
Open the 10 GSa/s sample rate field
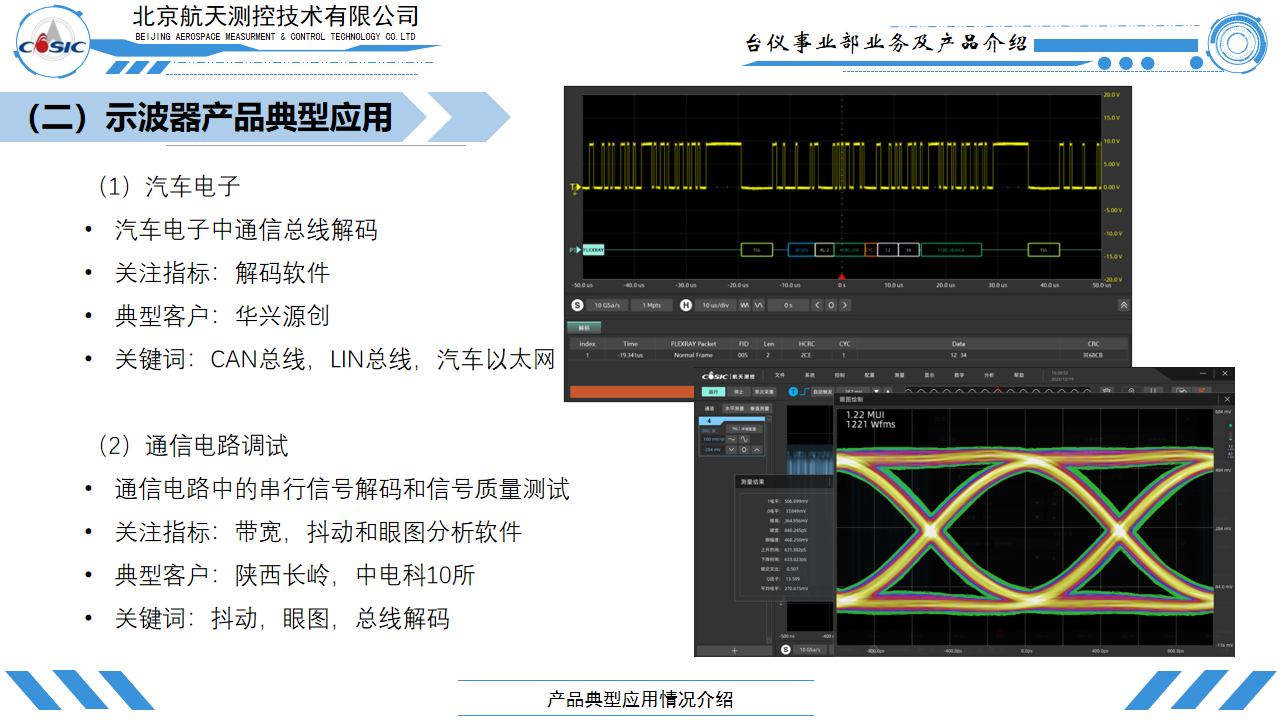[x=607, y=305]
